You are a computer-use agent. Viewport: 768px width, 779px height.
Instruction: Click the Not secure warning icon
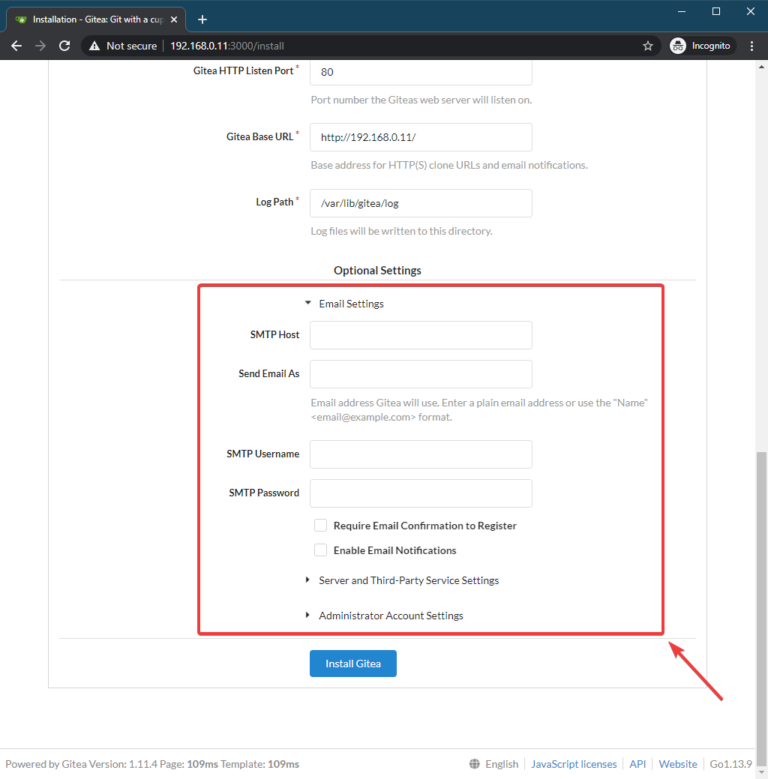(x=94, y=46)
